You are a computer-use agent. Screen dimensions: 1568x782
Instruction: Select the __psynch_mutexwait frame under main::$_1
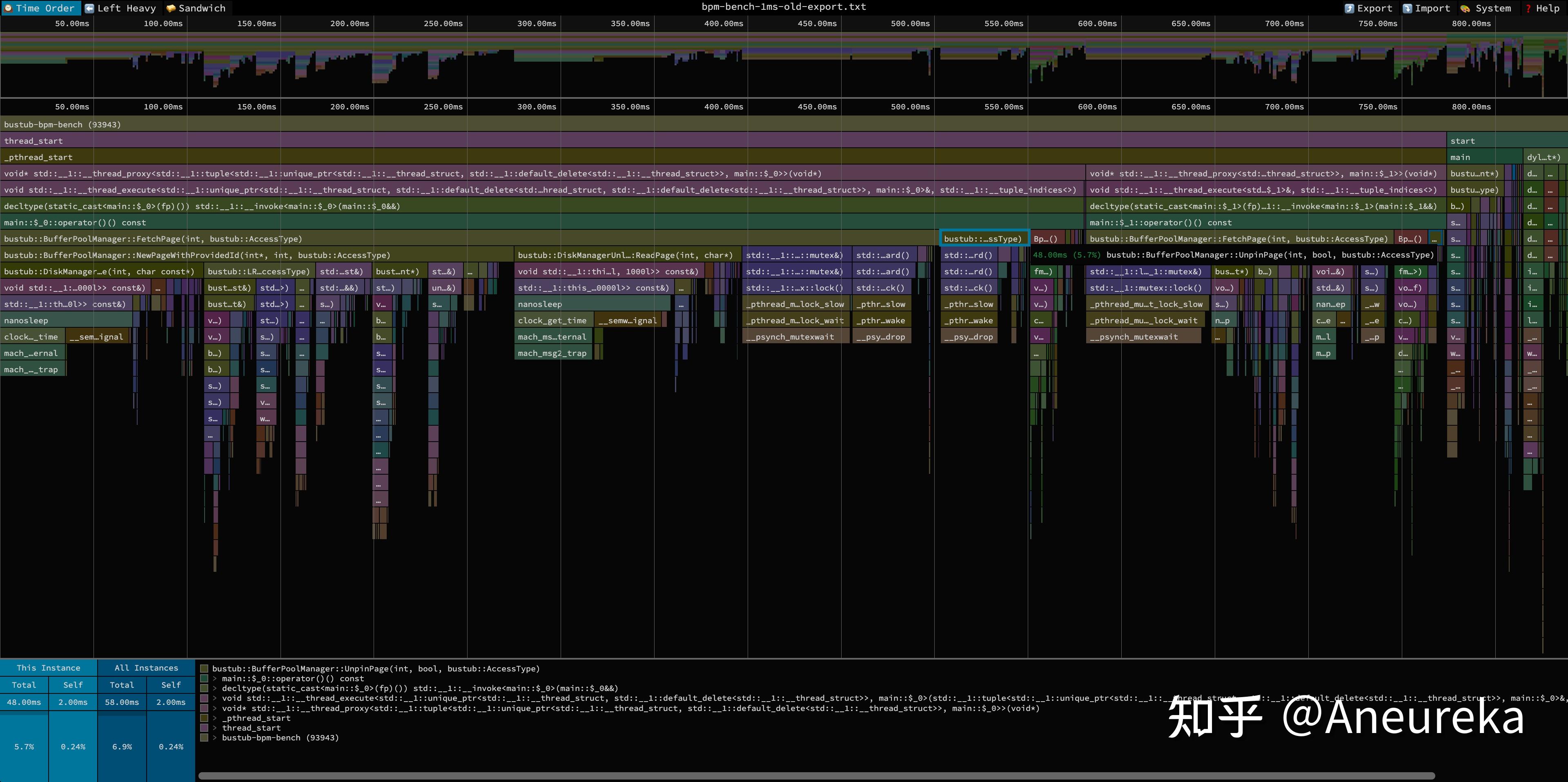tap(1144, 337)
